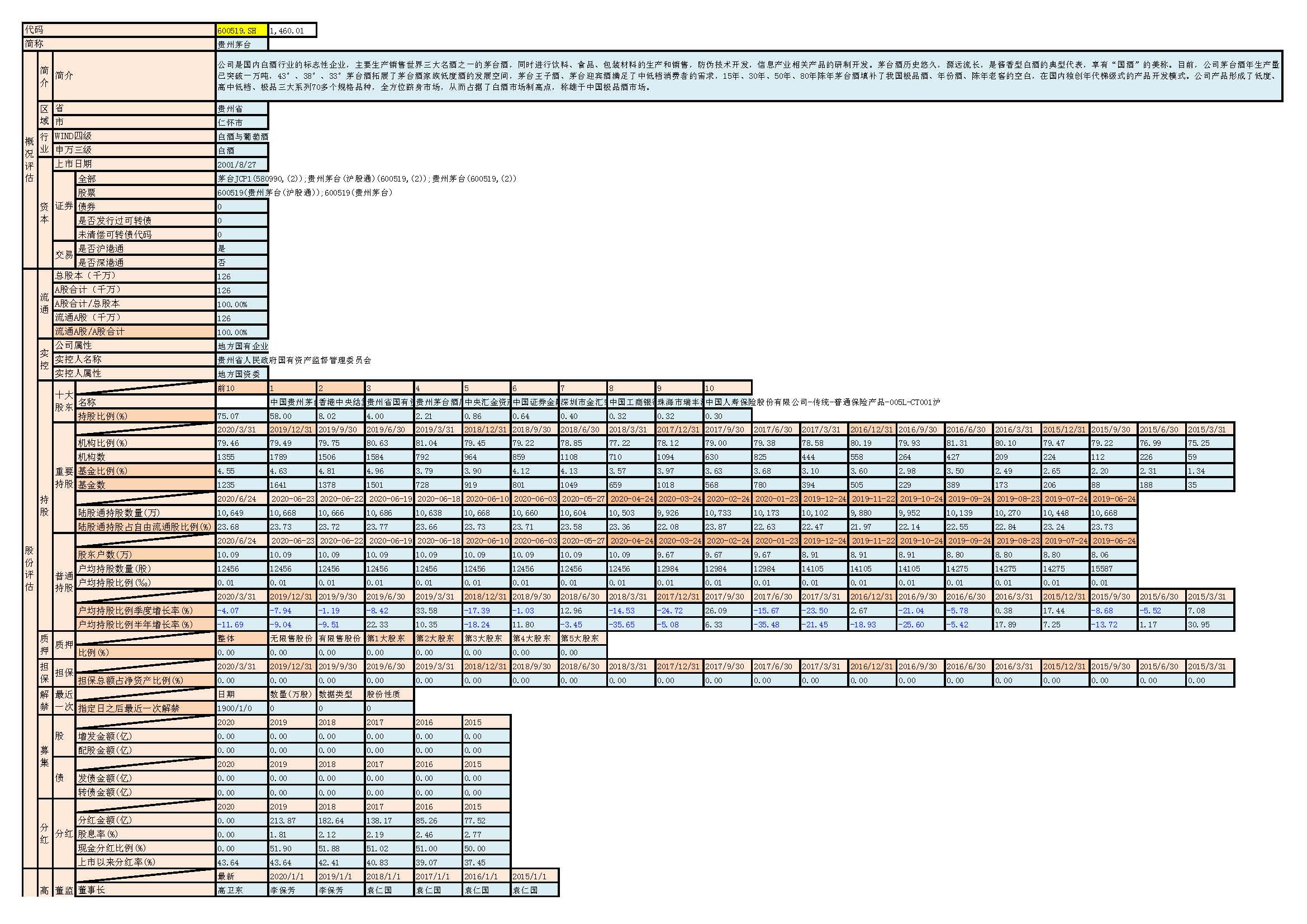Click the 股份性质 column header

click(389, 694)
